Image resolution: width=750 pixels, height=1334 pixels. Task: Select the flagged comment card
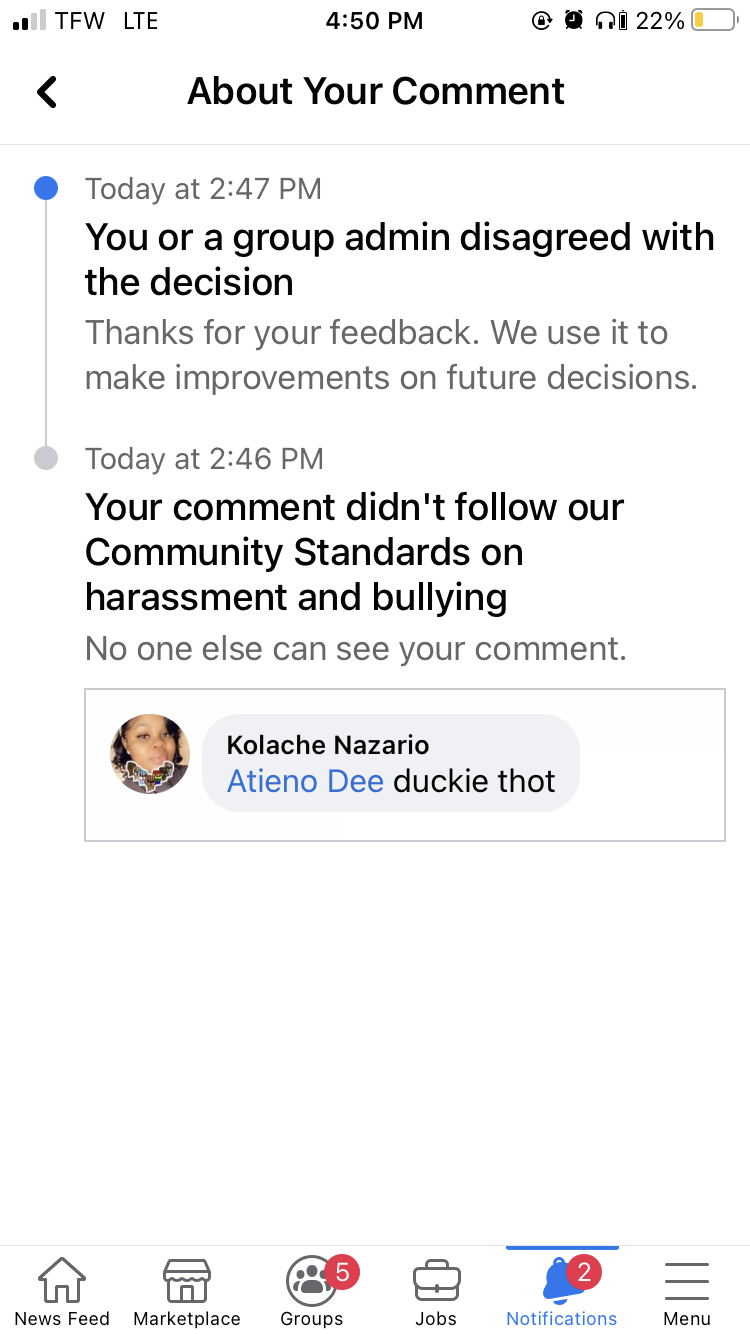coord(404,763)
